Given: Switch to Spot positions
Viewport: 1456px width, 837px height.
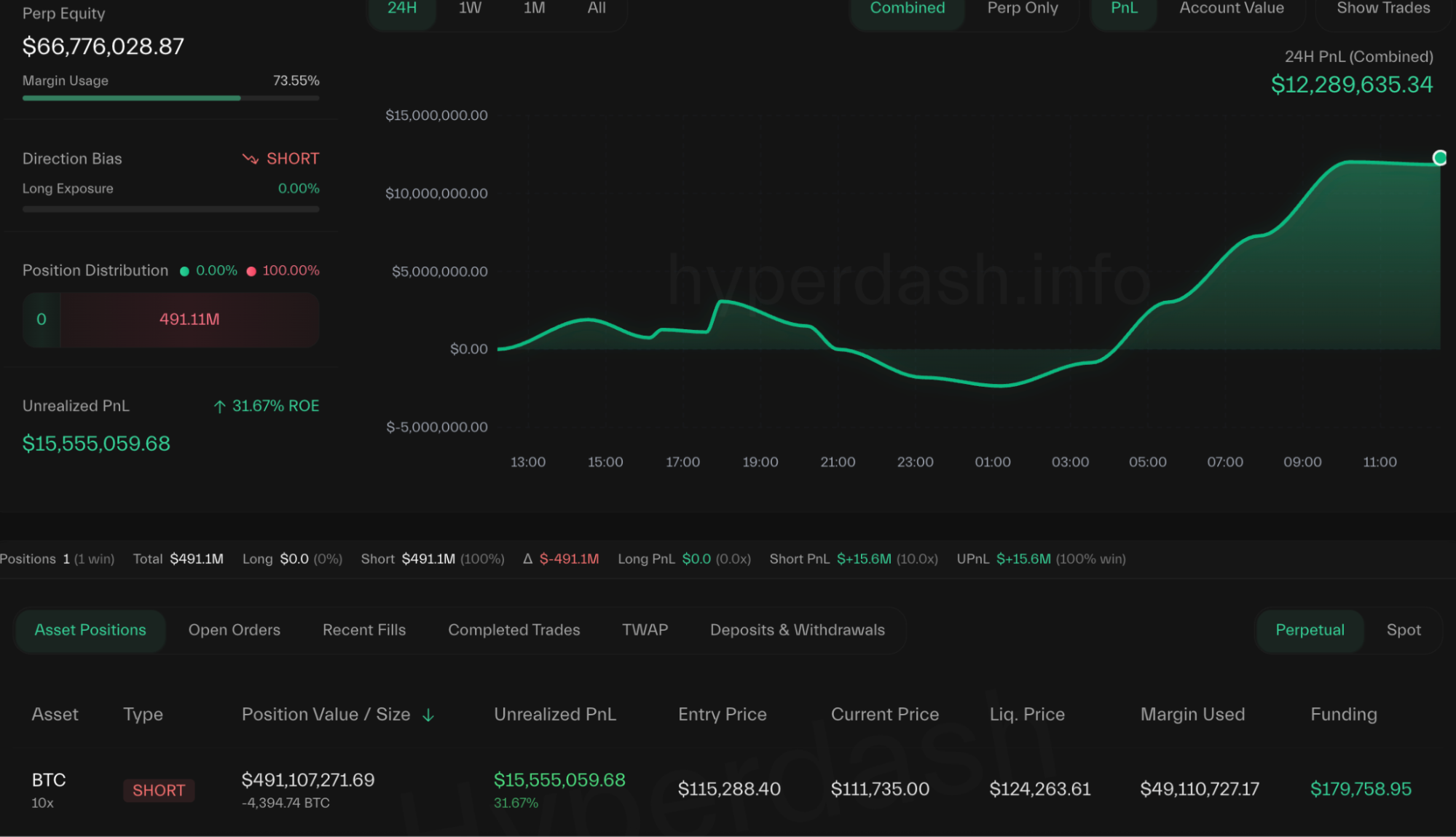Looking at the screenshot, I should [1403, 630].
